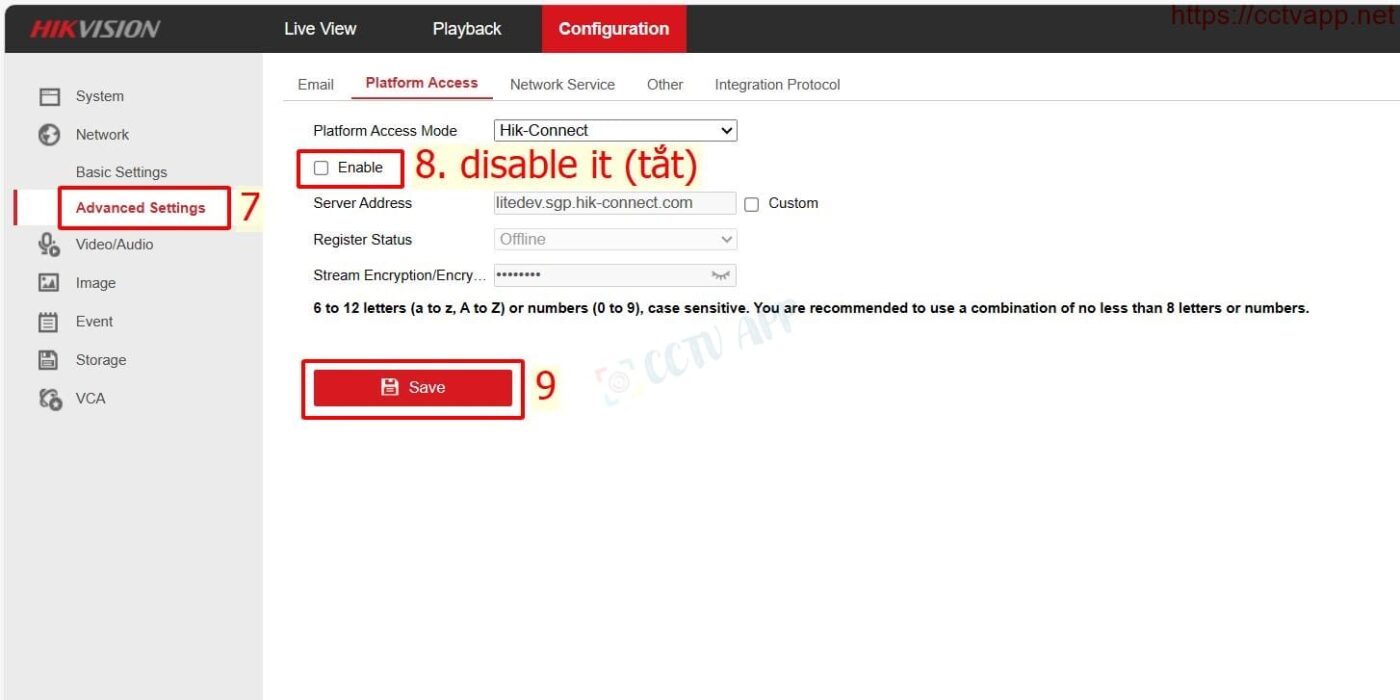Tick the Custom server address checkbox
This screenshot has height=700, width=1400.
point(752,204)
